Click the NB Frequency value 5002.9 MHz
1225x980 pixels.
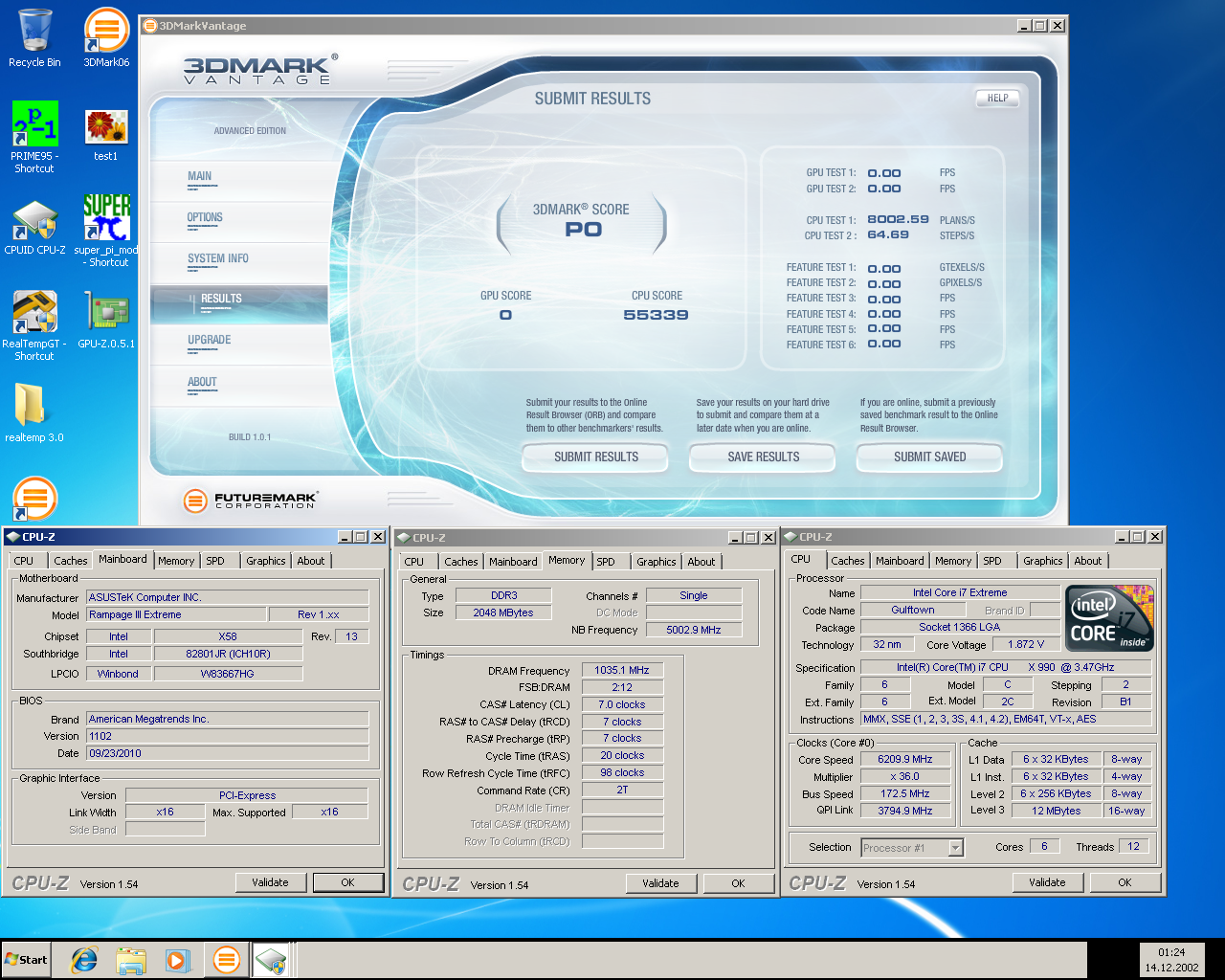point(694,630)
